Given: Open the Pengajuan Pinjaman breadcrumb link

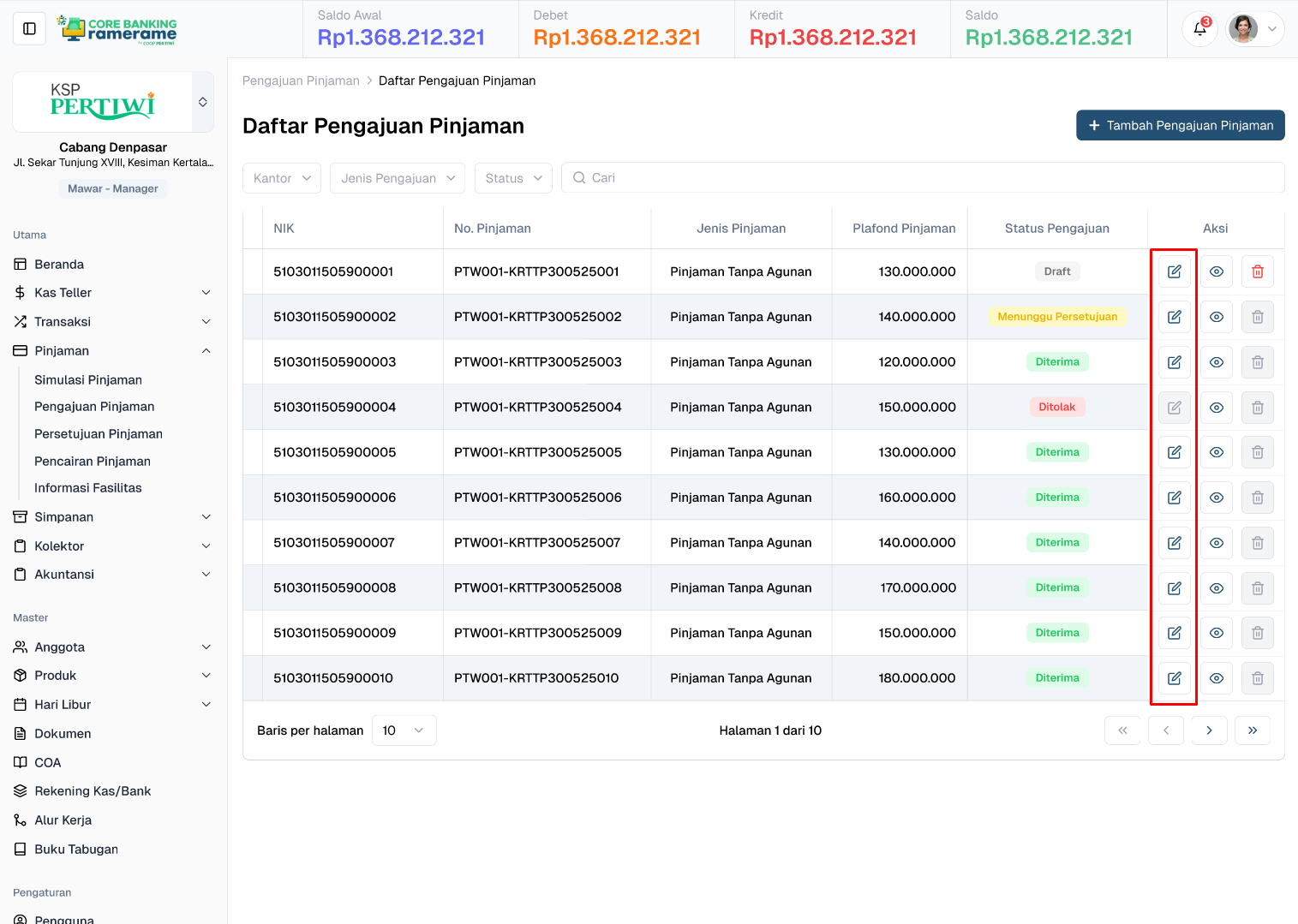Looking at the screenshot, I should click(x=301, y=80).
